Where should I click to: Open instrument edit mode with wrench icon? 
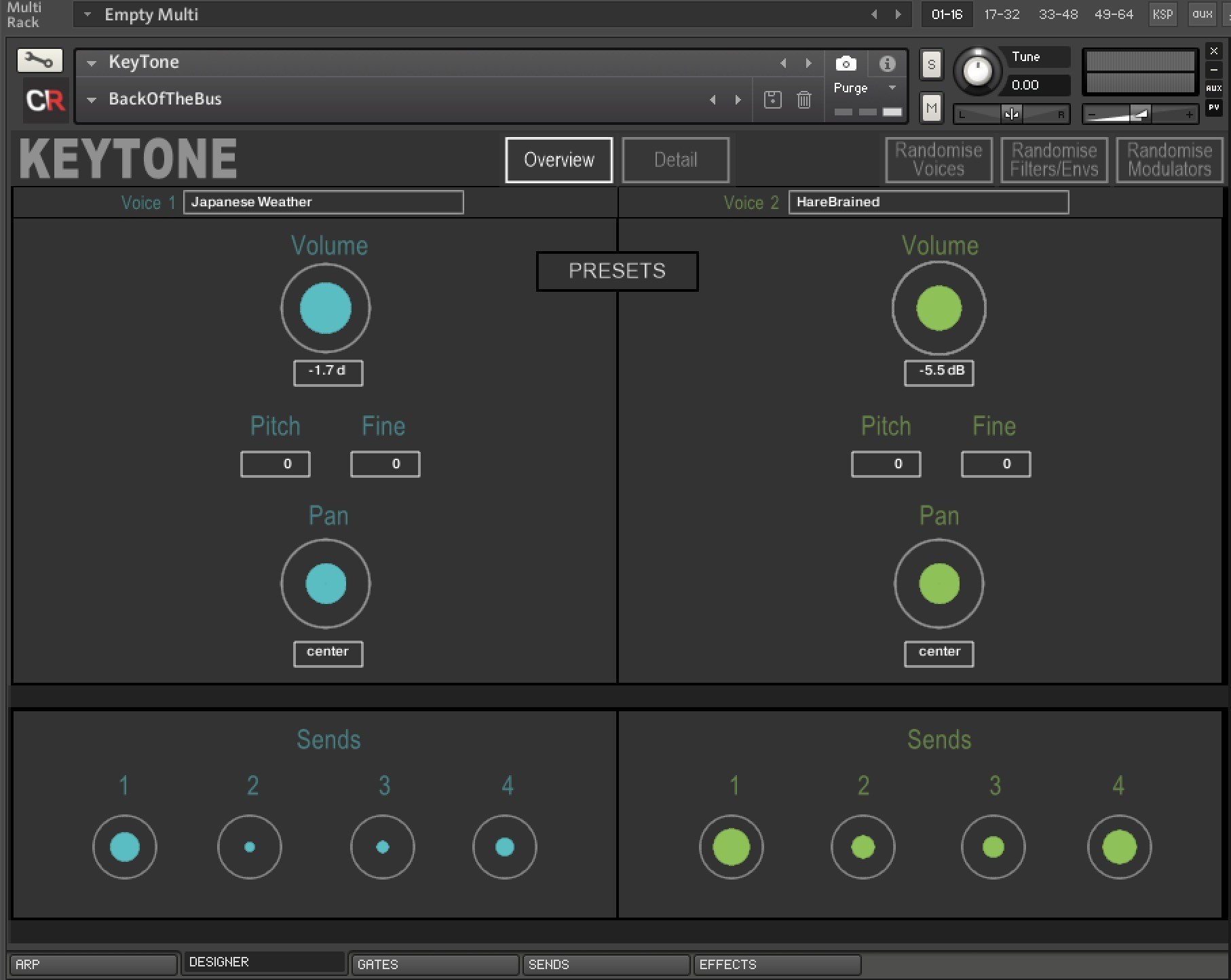39,60
